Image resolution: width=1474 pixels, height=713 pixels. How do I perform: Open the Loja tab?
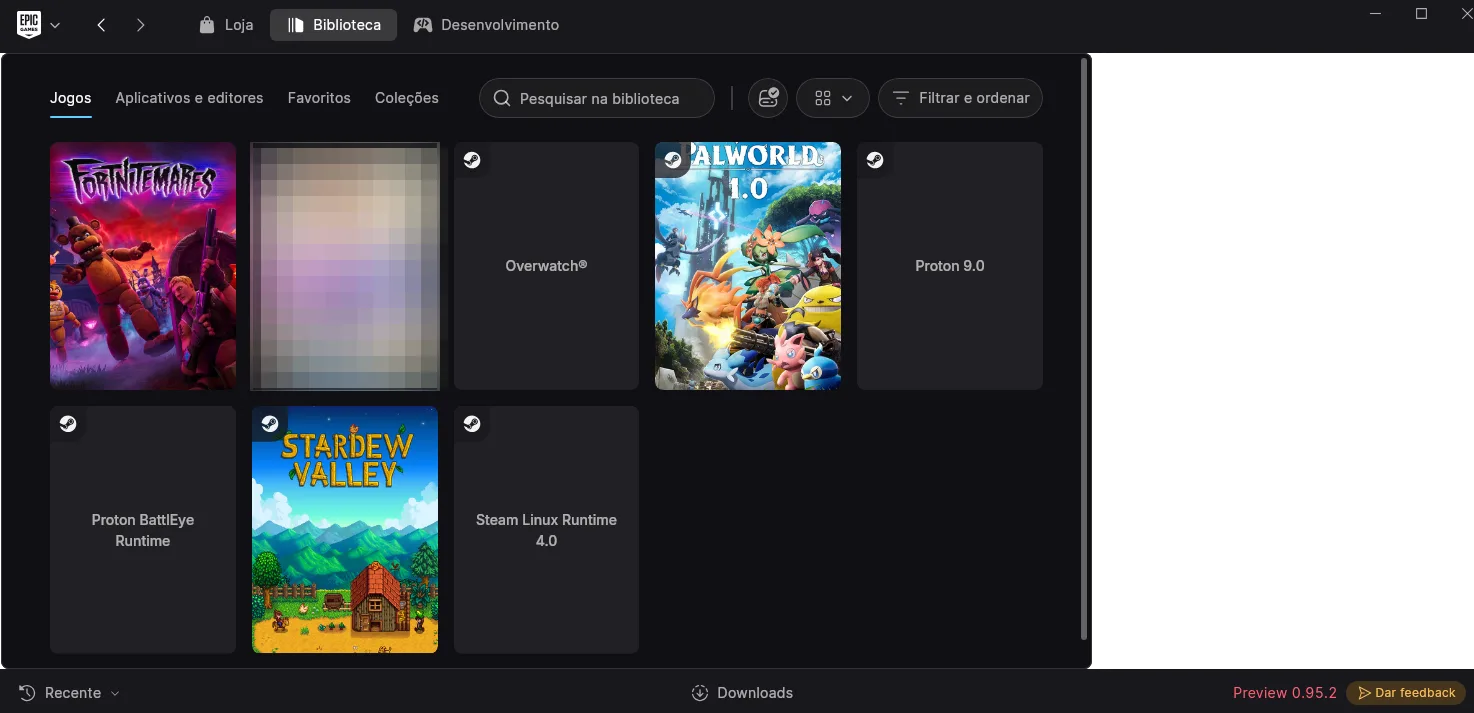(226, 25)
